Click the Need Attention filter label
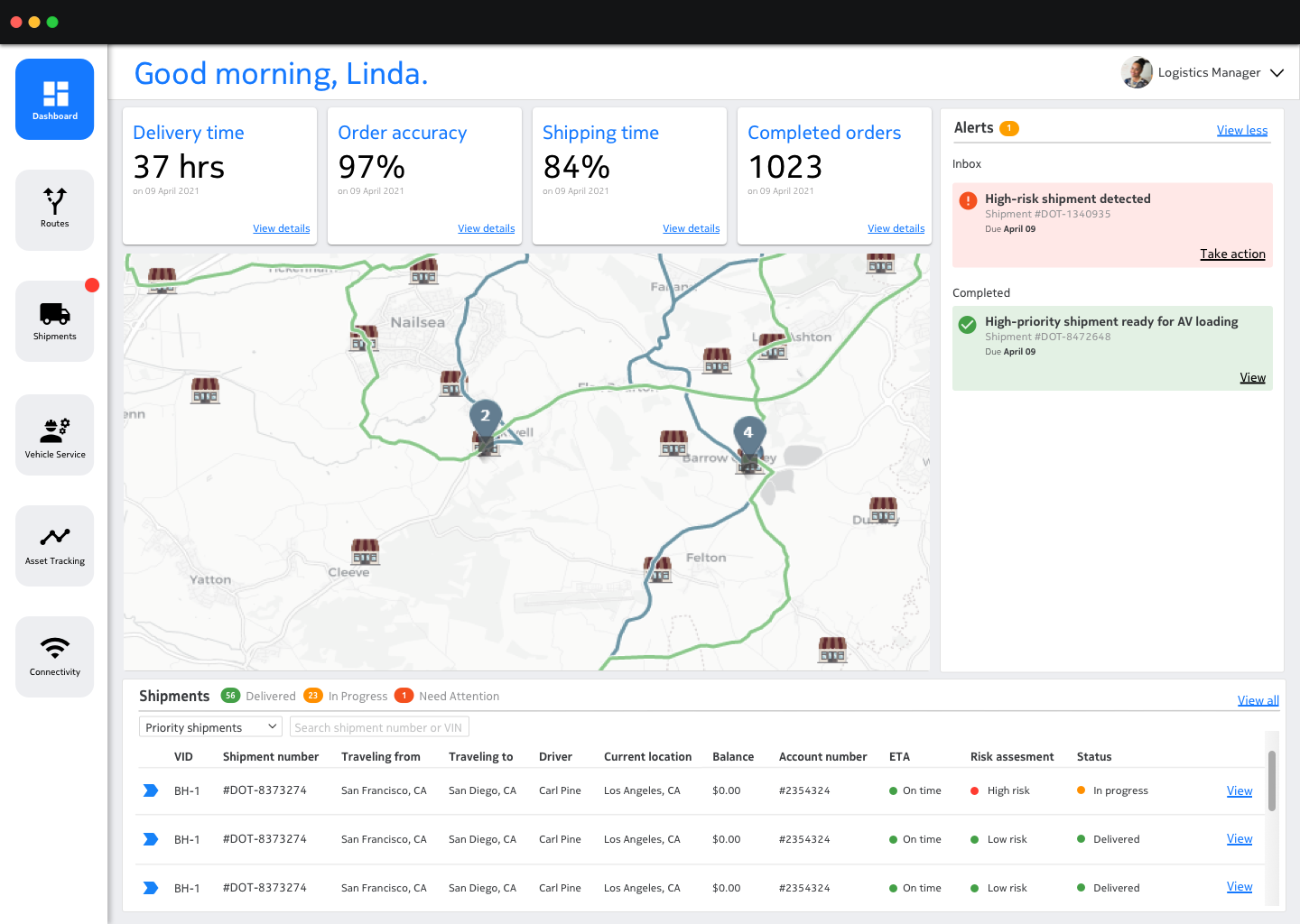The image size is (1300, 924). tap(459, 697)
